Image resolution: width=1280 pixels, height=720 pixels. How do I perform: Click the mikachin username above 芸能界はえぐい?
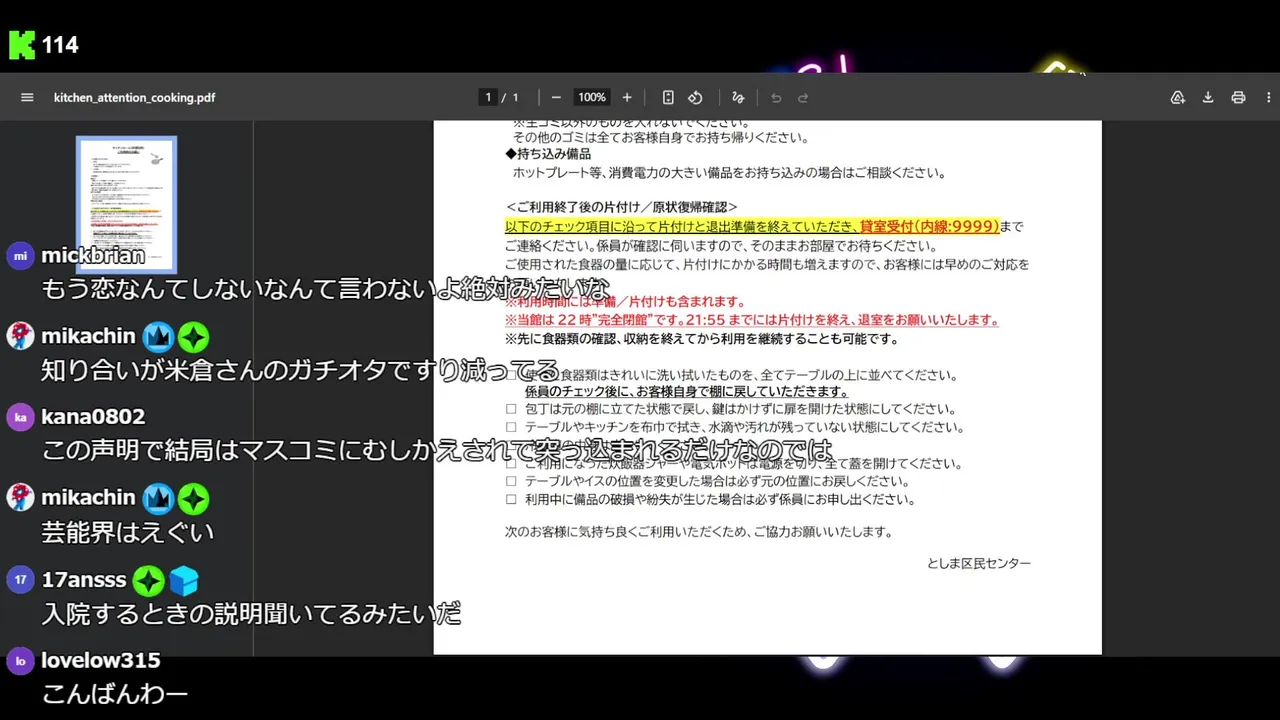click(88, 497)
